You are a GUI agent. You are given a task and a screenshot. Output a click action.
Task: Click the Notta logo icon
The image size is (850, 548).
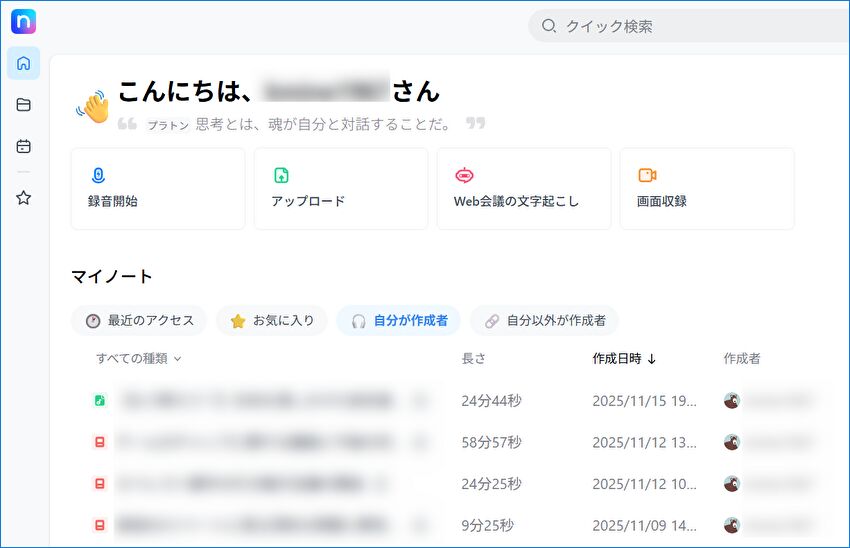point(23,21)
